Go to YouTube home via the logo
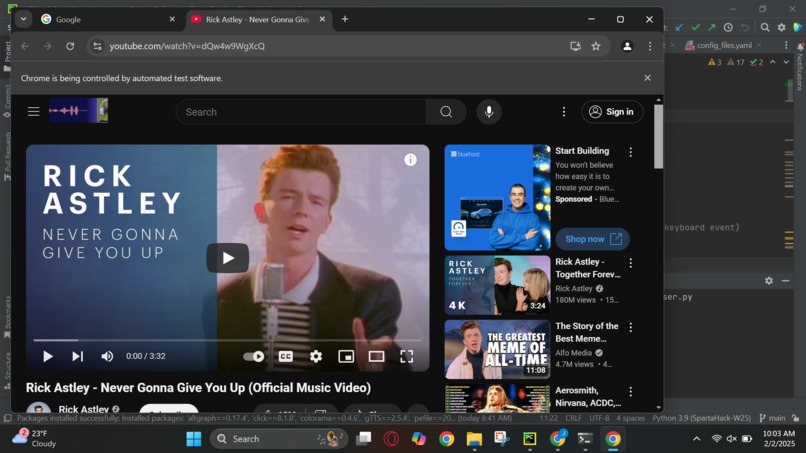This screenshot has height=453, width=806. (x=78, y=111)
